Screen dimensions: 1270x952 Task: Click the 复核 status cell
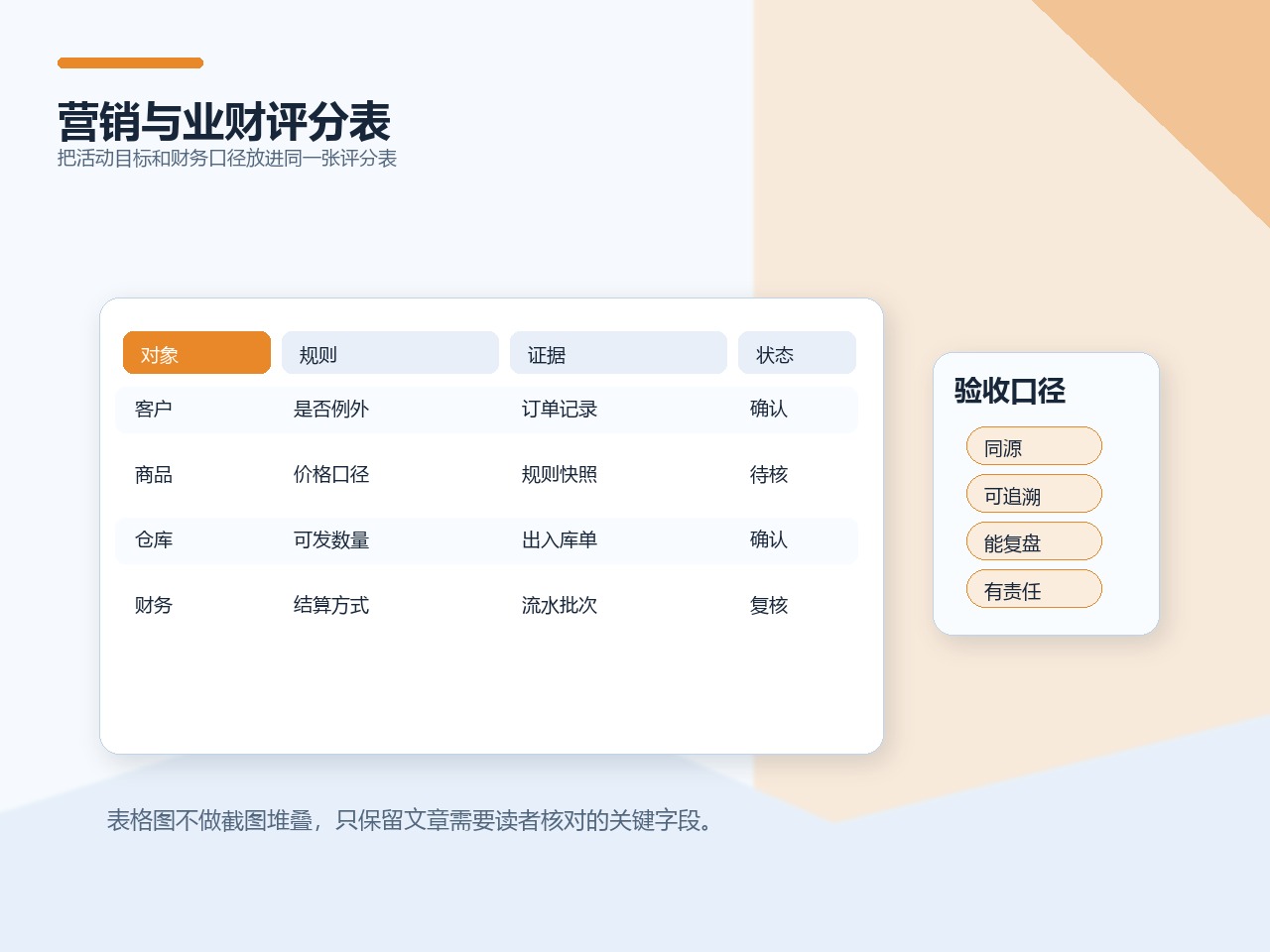[769, 605]
